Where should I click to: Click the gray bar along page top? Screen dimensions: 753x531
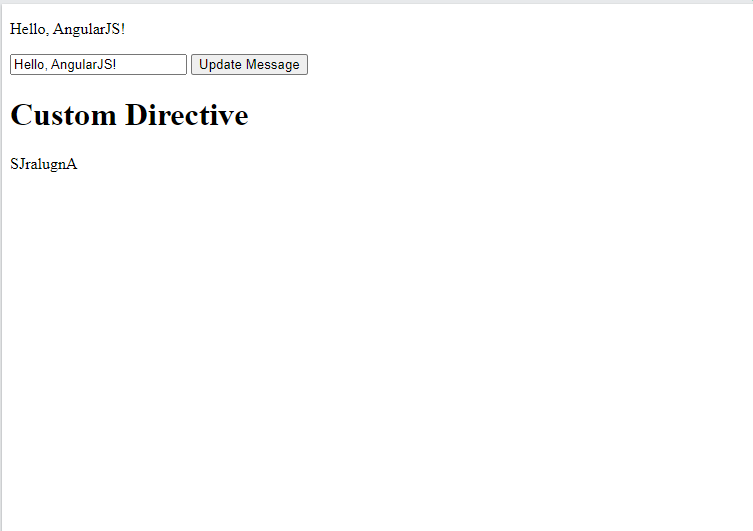pyautogui.click(x=376, y=1)
